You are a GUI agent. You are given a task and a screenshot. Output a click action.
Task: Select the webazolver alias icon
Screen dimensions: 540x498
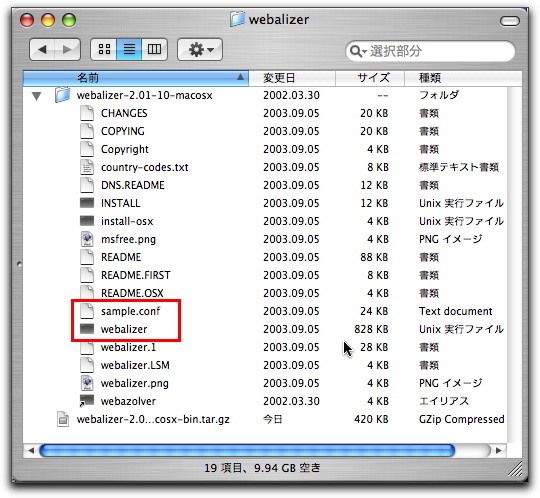click(x=87, y=401)
